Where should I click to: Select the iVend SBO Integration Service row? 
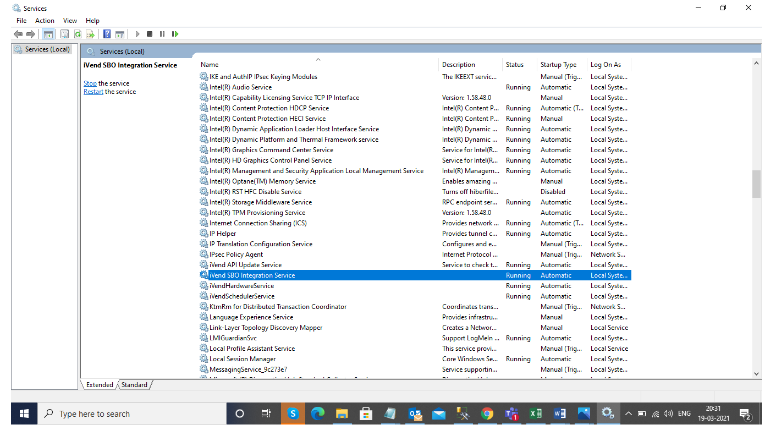(415, 275)
